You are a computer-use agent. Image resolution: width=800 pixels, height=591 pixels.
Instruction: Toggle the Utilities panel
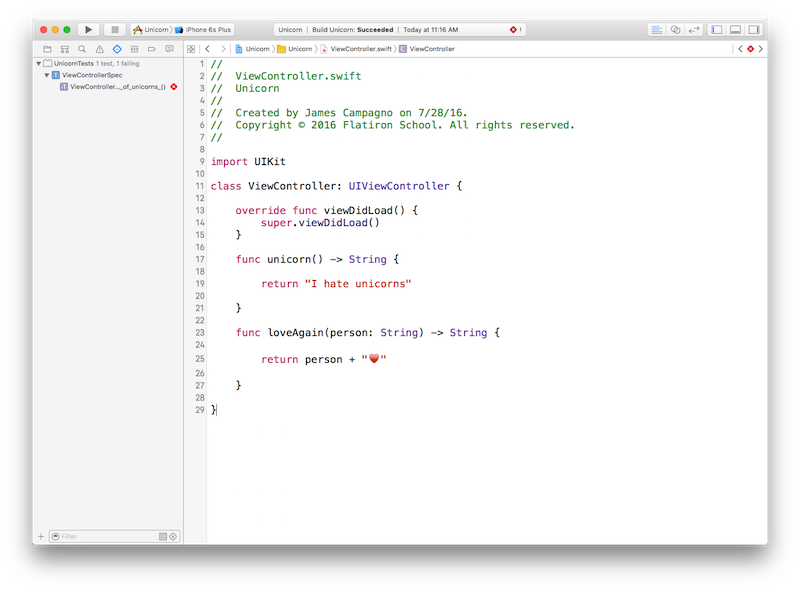(x=754, y=30)
